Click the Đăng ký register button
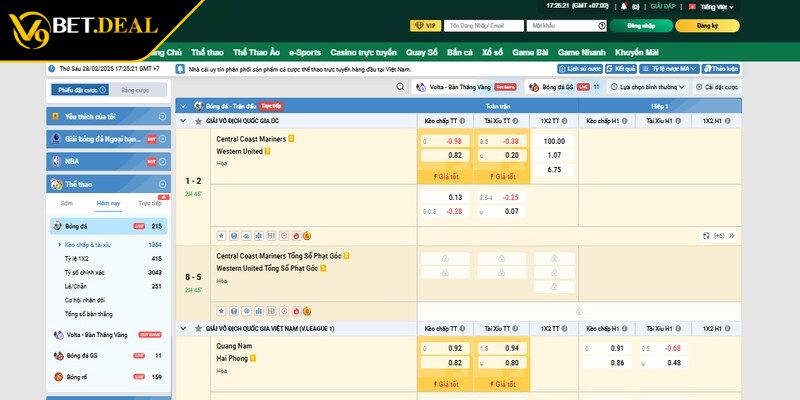The height and width of the screenshot is (400, 800). [707, 25]
